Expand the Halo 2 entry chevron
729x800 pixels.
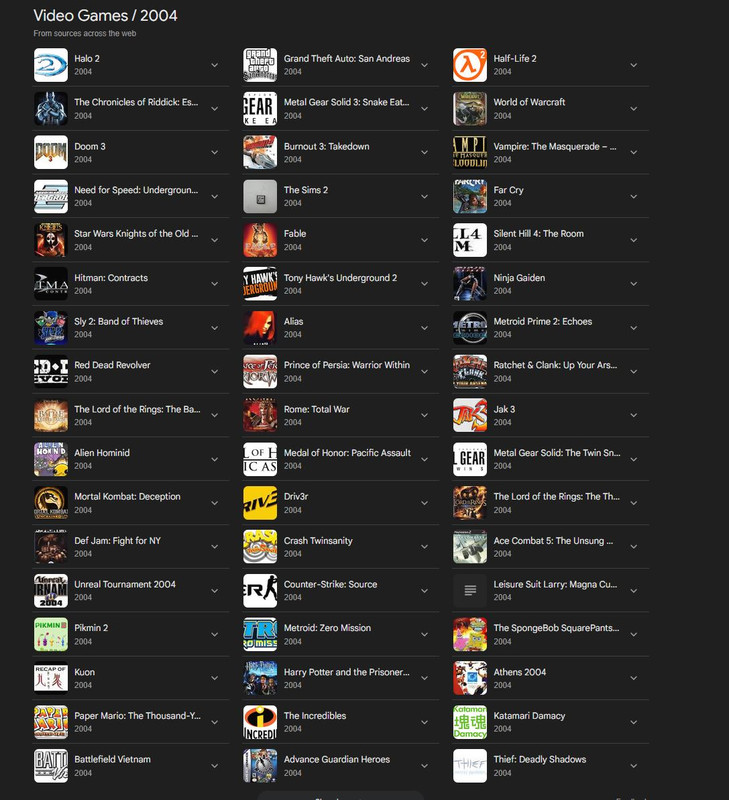click(215, 65)
